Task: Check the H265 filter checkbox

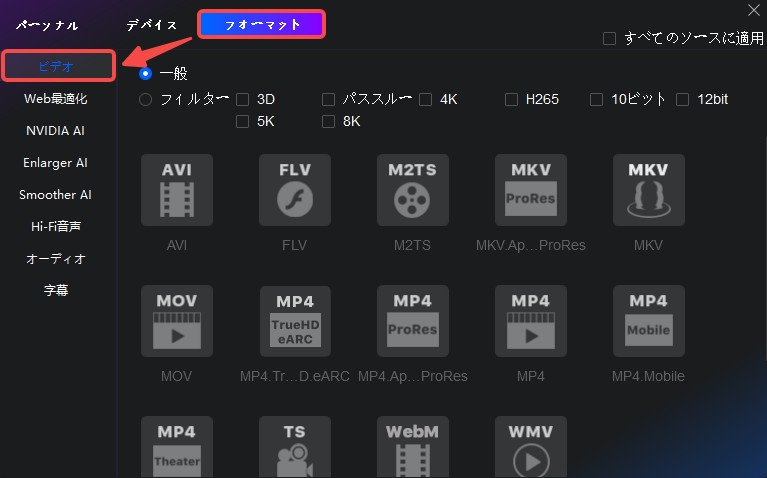Action: coord(511,100)
